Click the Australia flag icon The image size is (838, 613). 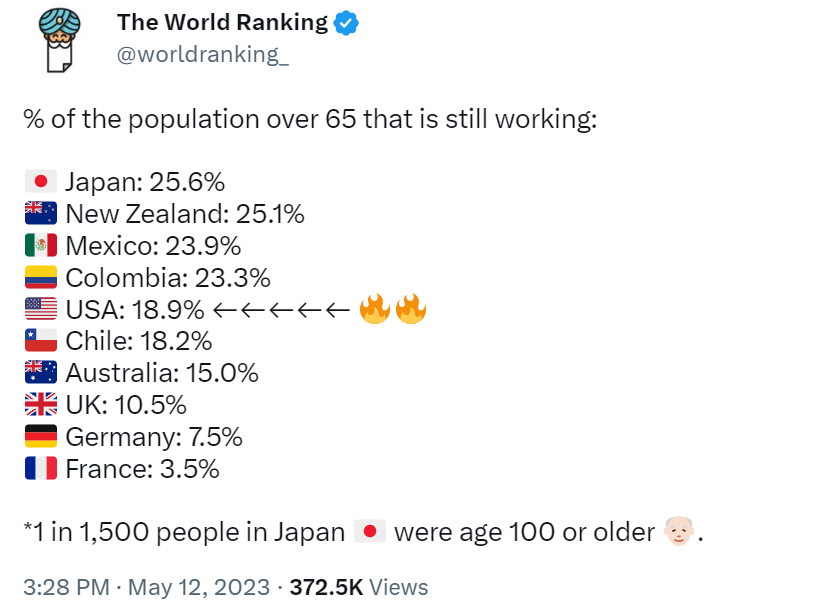[41, 374]
